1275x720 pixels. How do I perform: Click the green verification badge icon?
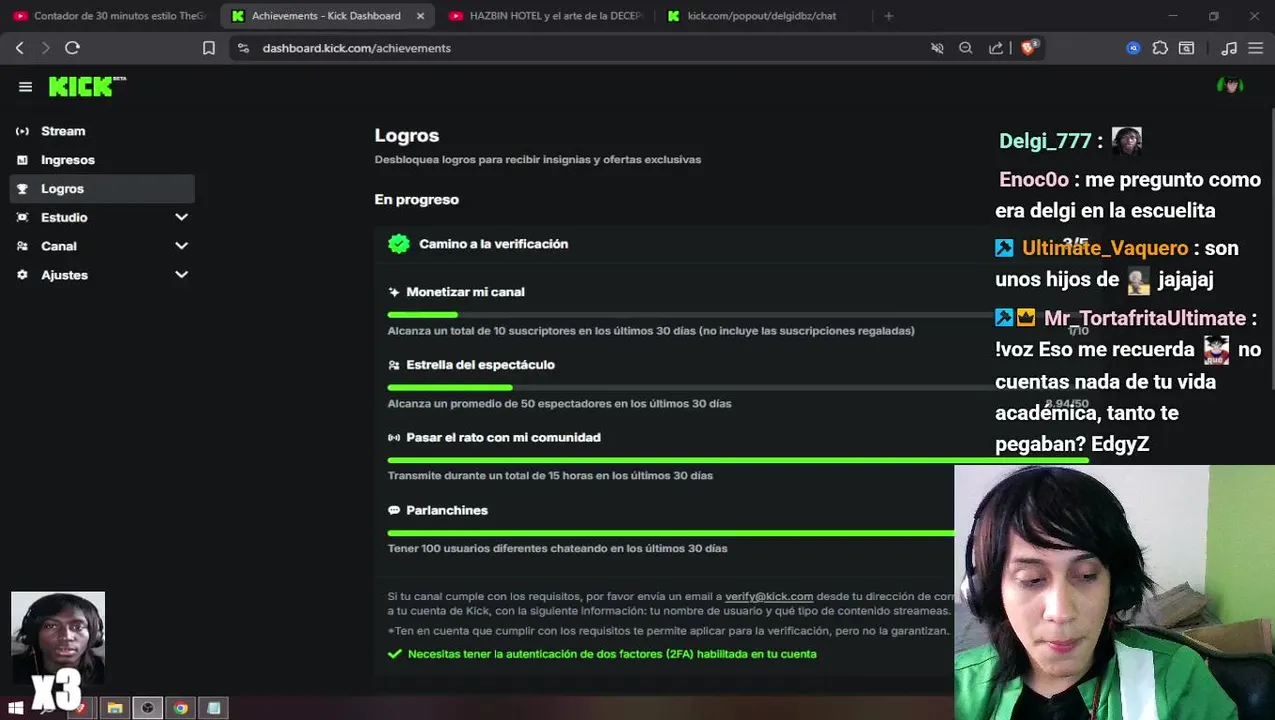(x=399, y=244)
